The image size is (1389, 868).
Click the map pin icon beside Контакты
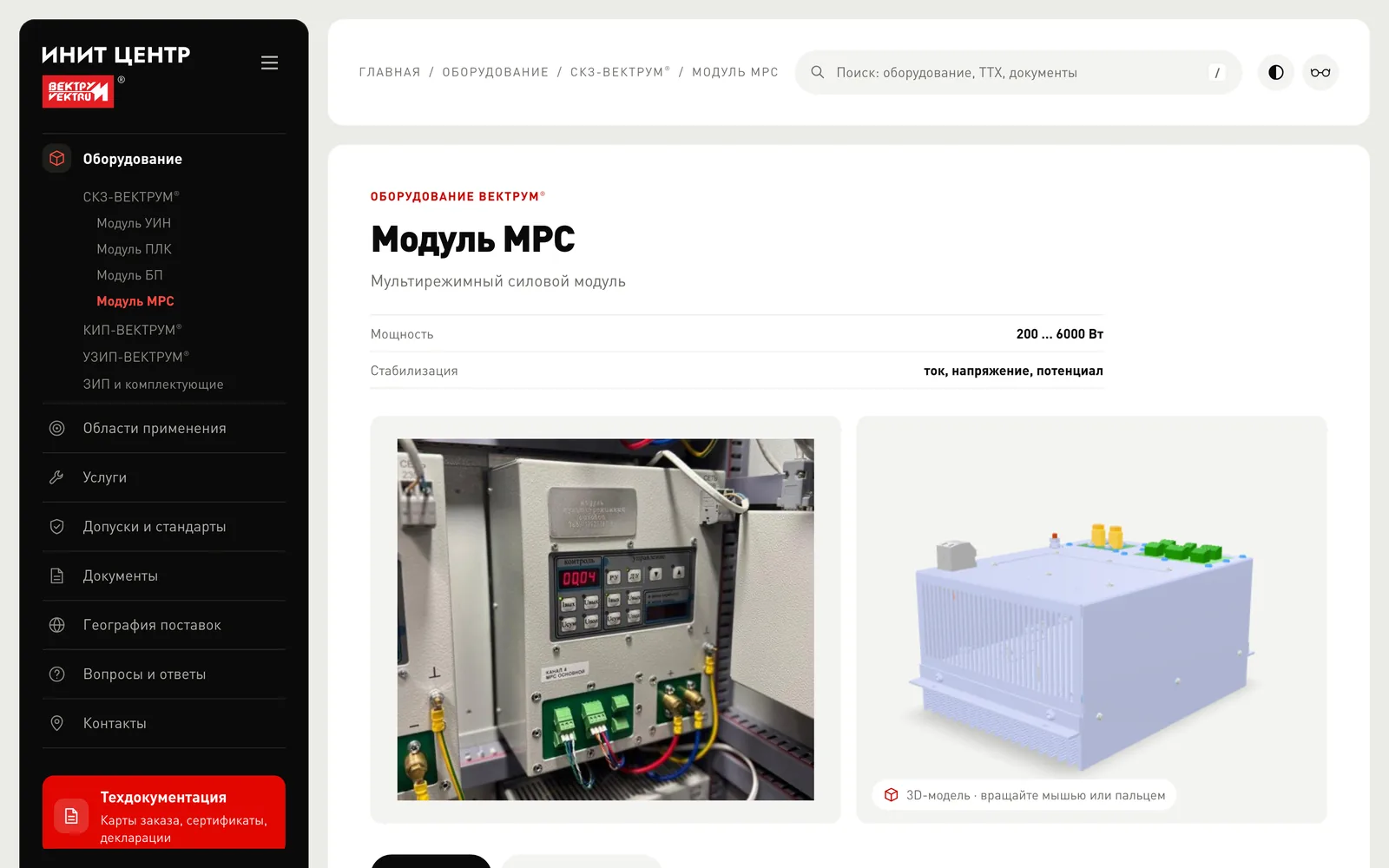pos(57,723)
